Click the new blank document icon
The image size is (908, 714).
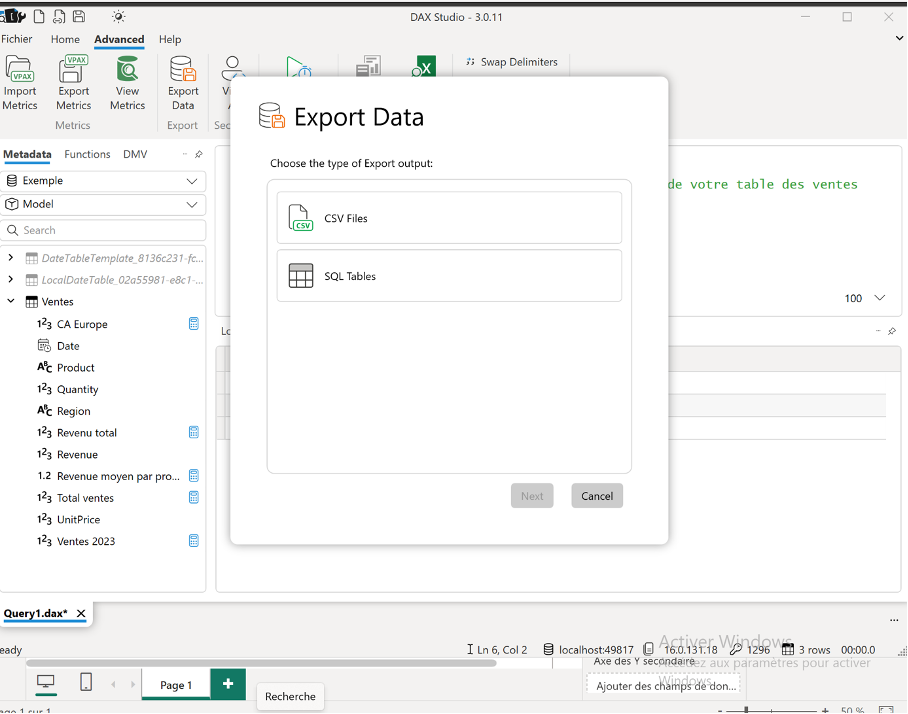39,16
